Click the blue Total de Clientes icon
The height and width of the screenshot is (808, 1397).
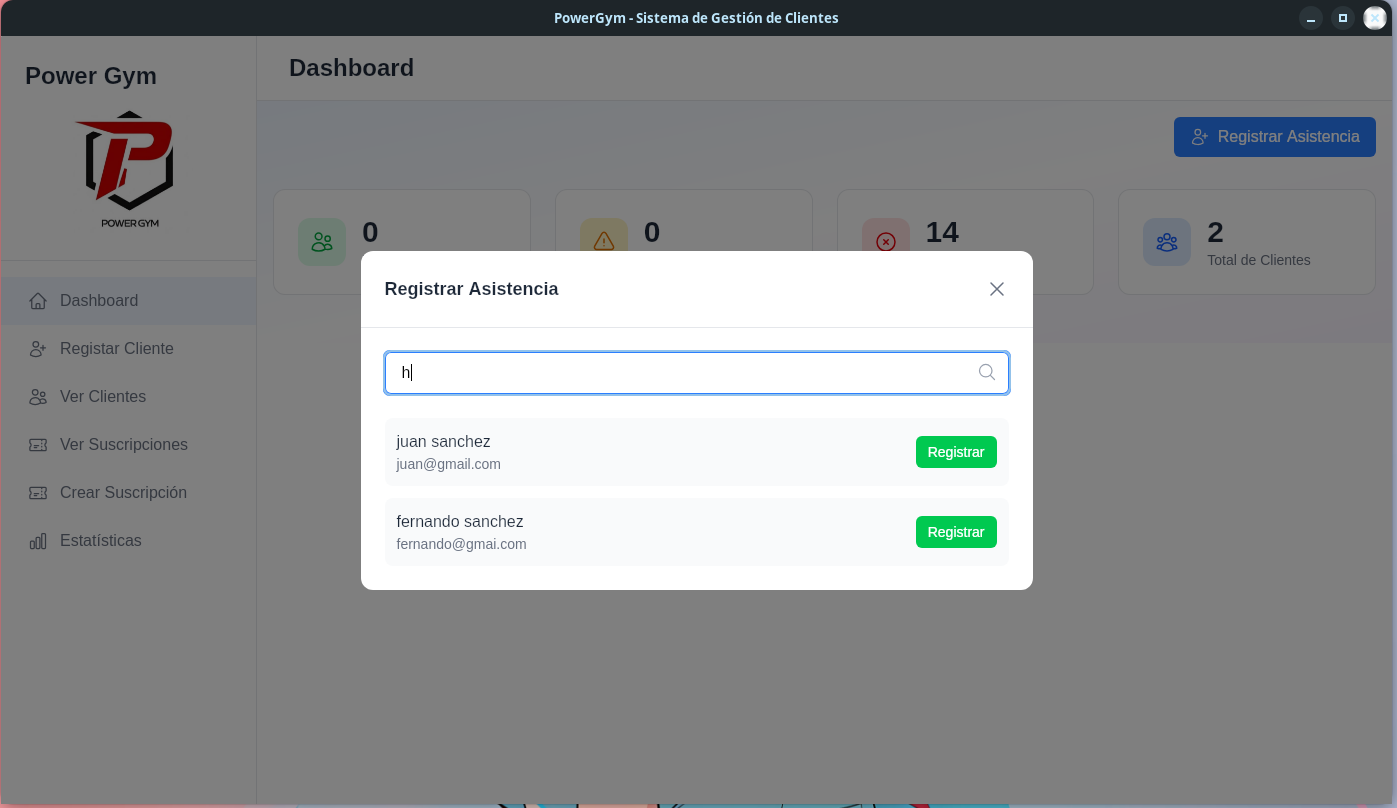coord(1167,242)
